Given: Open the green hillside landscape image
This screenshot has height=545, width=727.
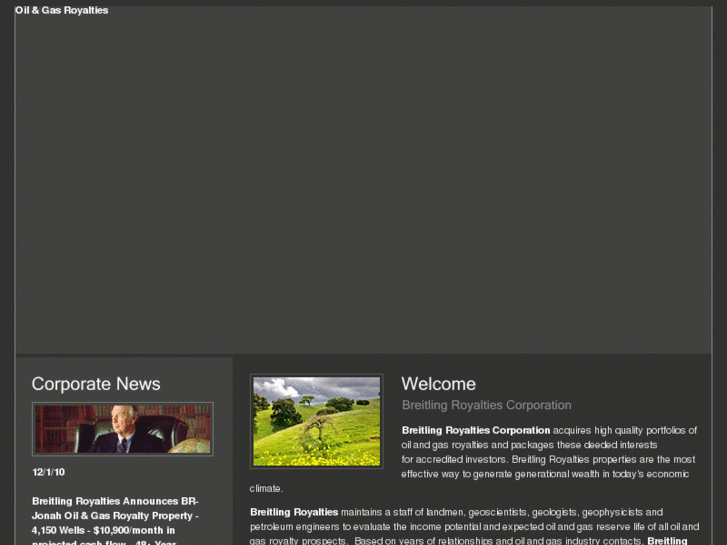Looking at the screenshot, I should [x=317, y=421].
